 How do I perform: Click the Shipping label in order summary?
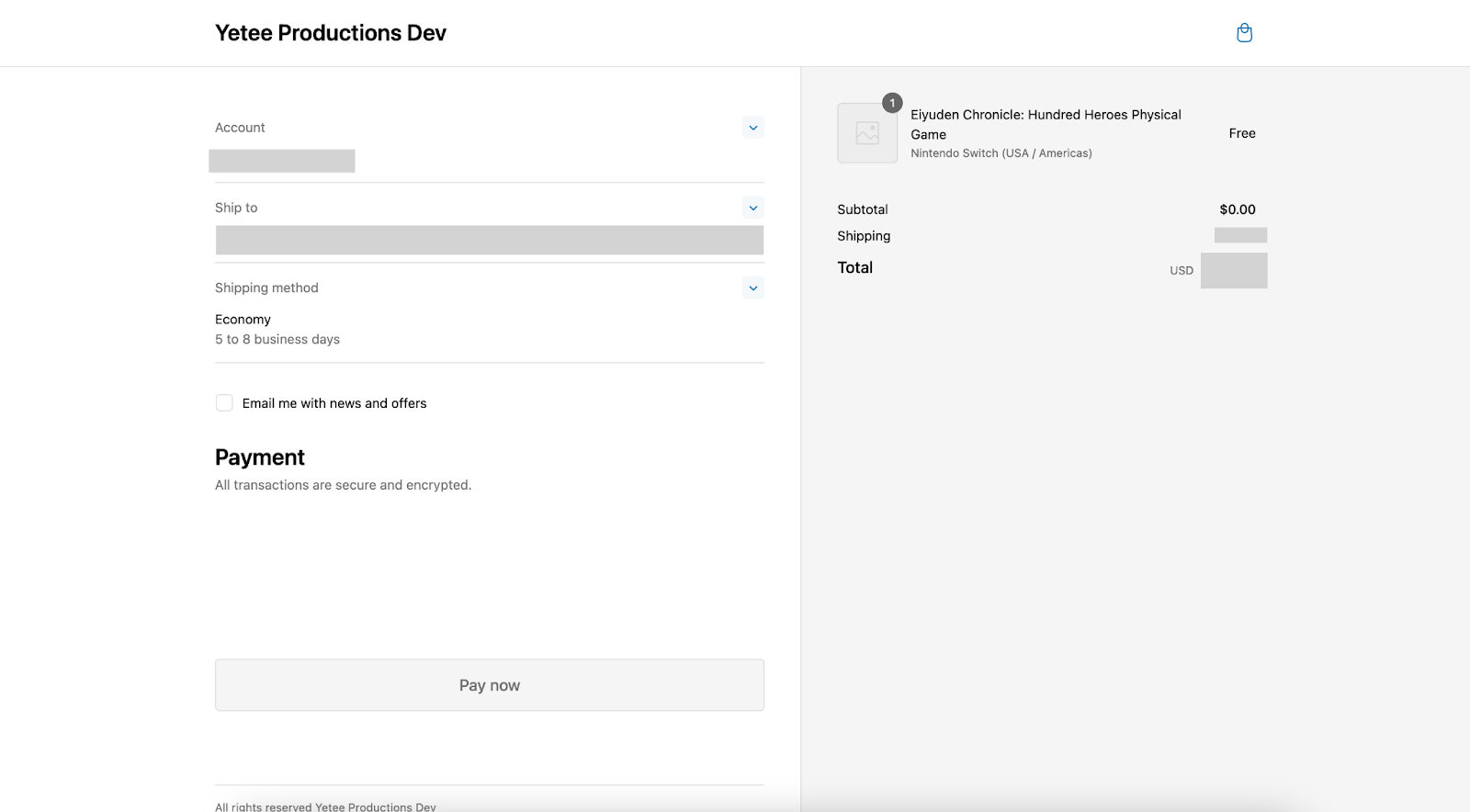click(x=864, y=236)
